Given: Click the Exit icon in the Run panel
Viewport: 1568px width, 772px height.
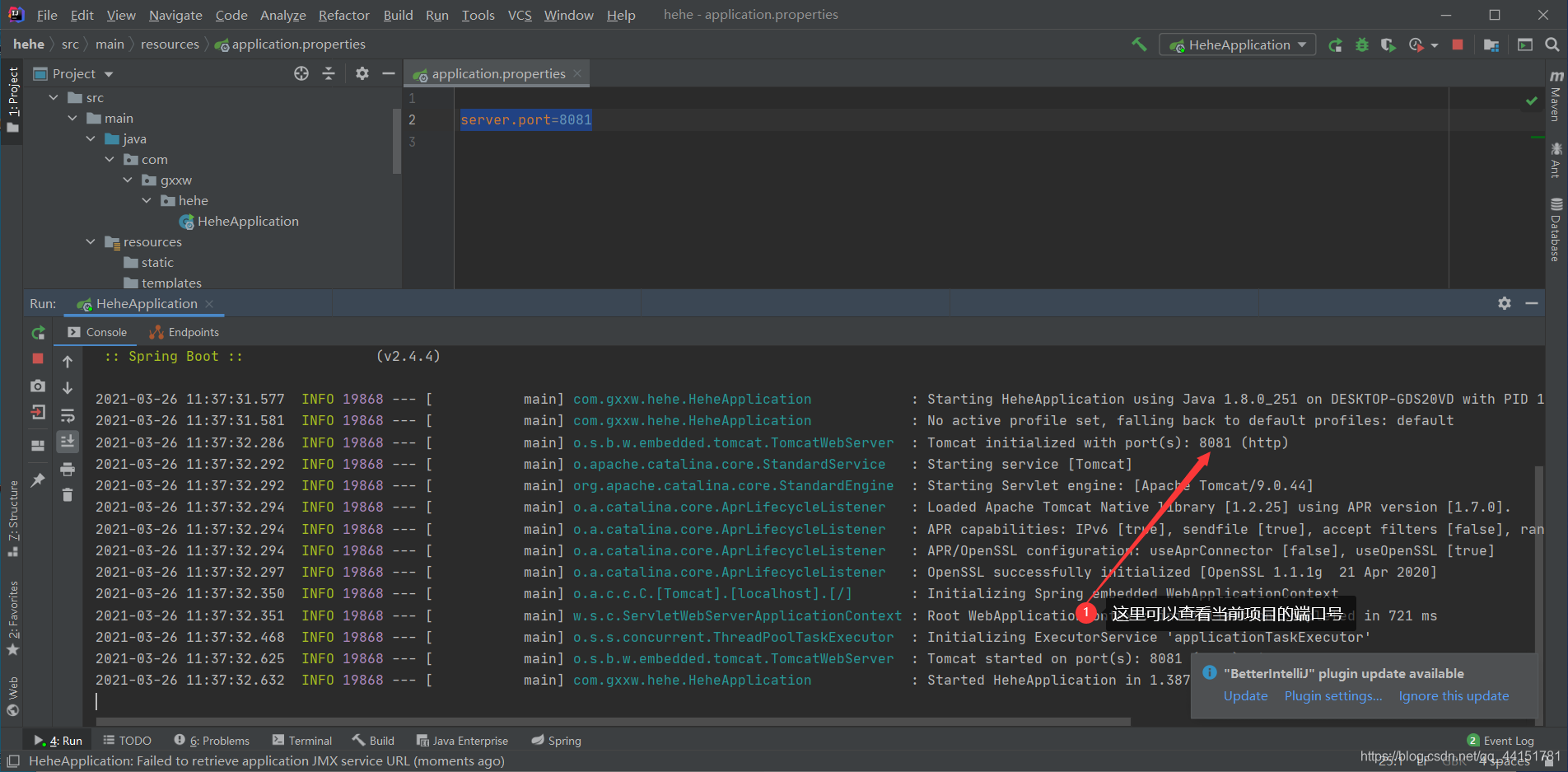Looking at the screenshot, I should pos(38,413).
